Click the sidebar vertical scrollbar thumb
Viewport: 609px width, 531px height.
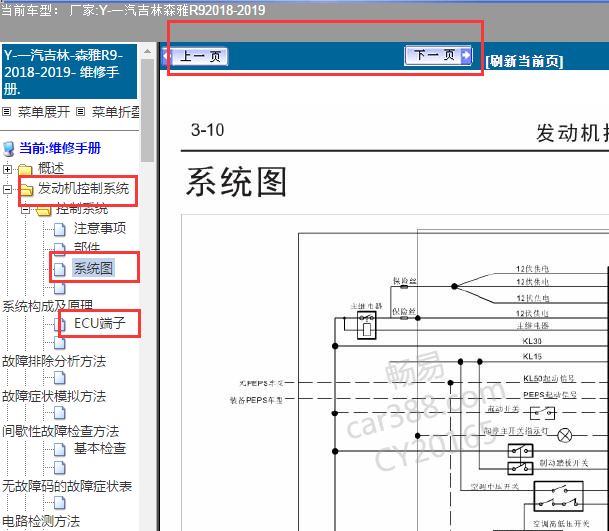(x=147, y=110)
